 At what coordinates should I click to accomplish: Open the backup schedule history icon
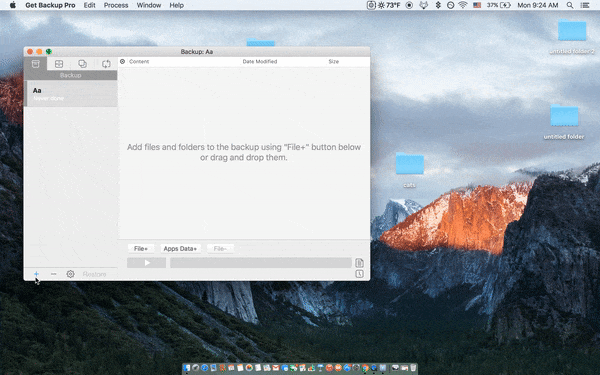359,274
